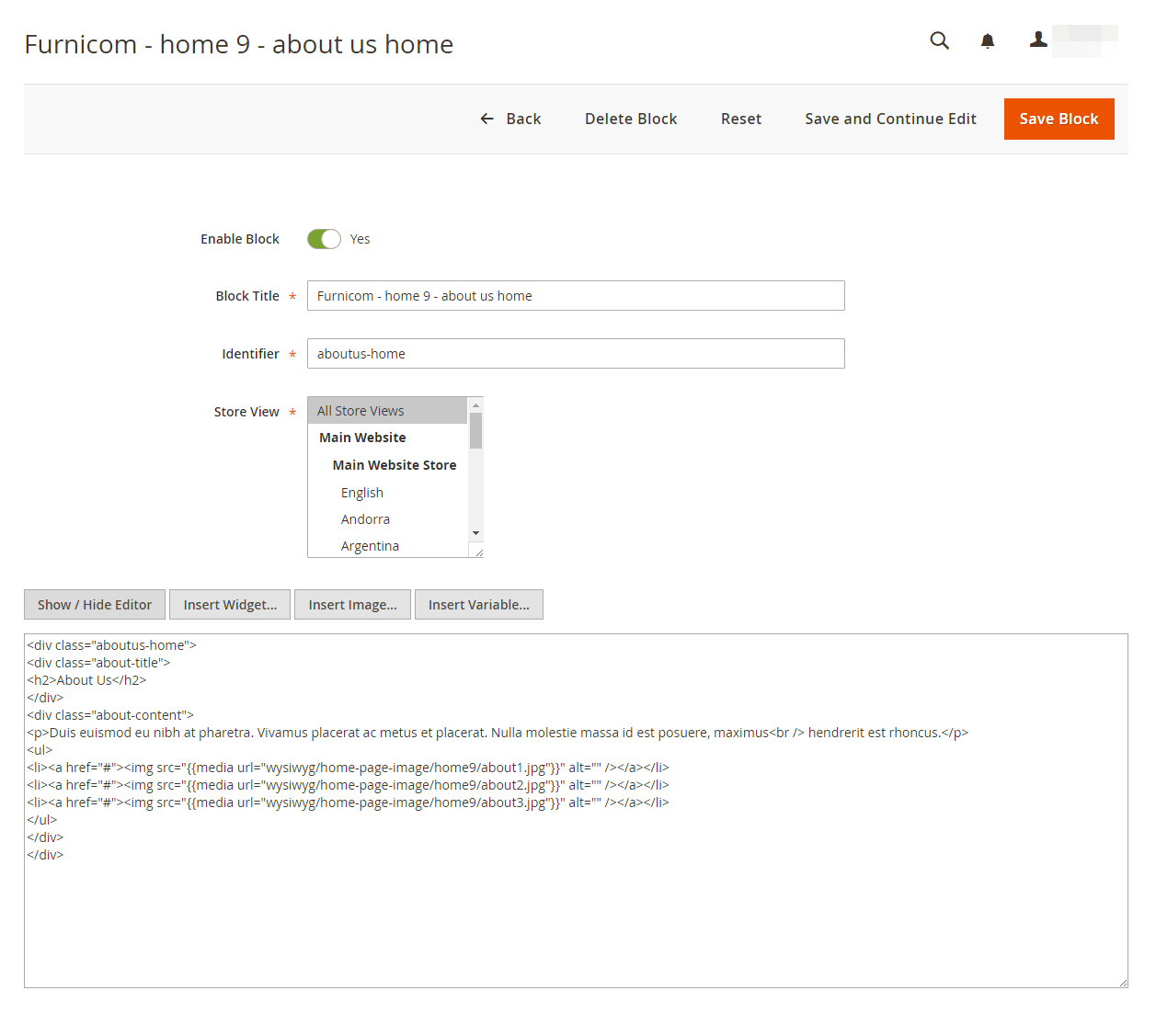Click into the Identifier input field
This screenshot has width=1156, height=1036.
576,354
